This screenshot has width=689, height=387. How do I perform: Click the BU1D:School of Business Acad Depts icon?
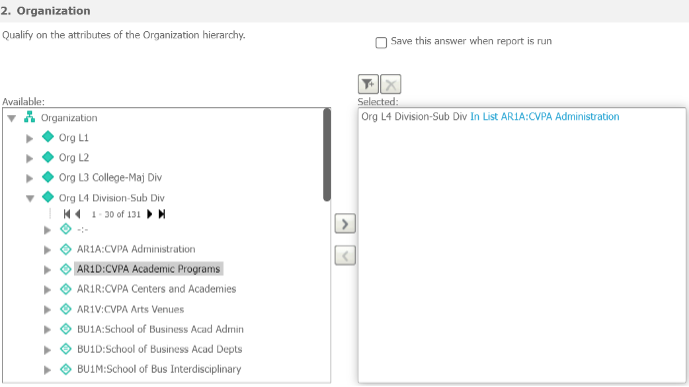point(65,349)
